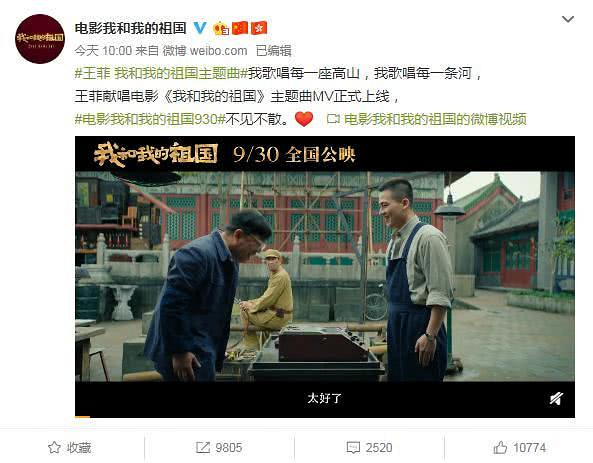Screen dimensions: 593x463
Task: Open the 电影我和我的祖国的微博视频 link
Action: click(x=435, y=119)
